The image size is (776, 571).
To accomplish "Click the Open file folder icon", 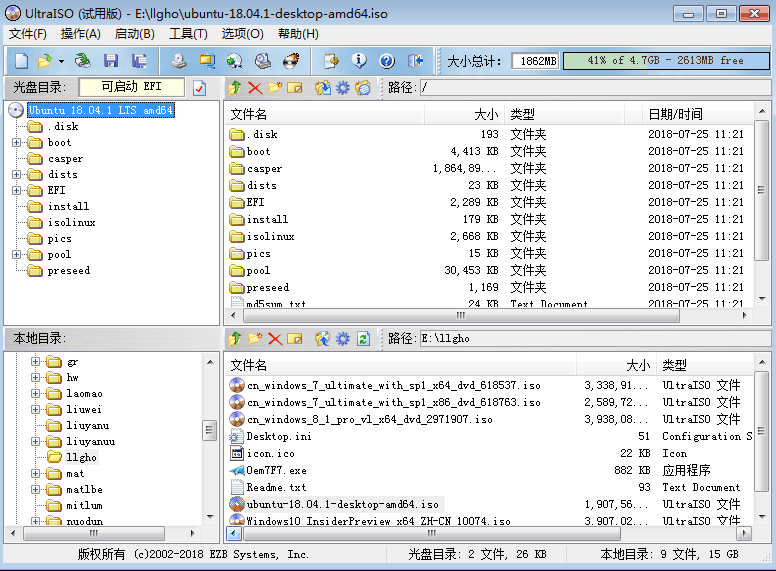I will (x=45, y=61).
